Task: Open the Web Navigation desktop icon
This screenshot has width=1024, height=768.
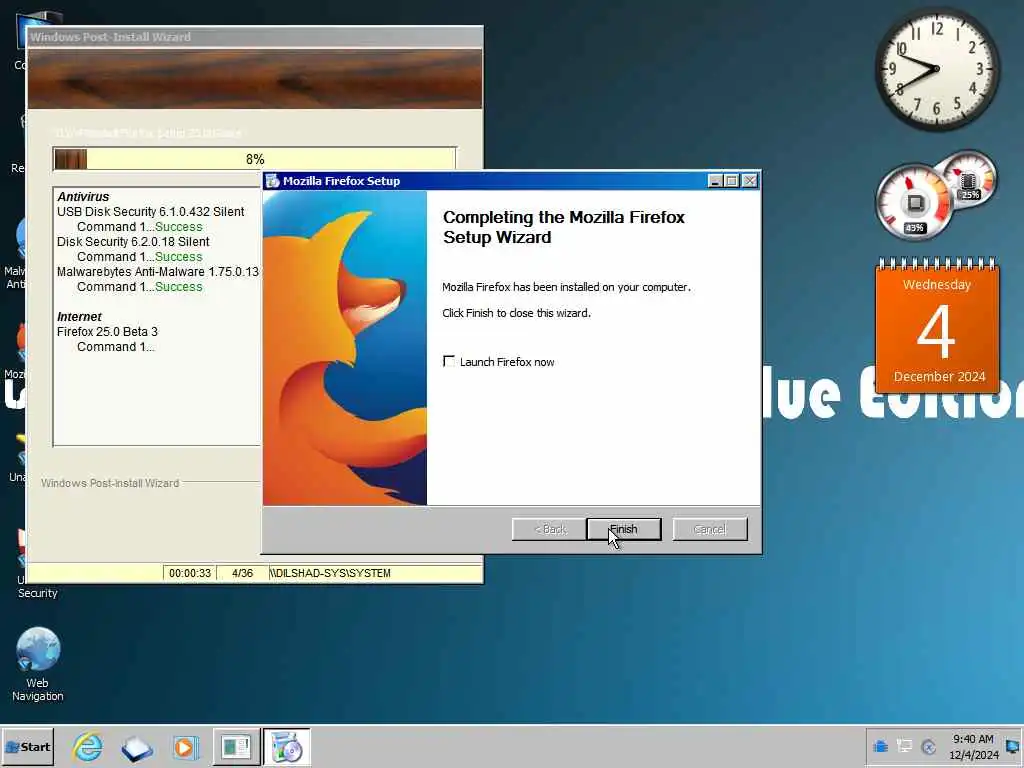Action: coord(37,664)
